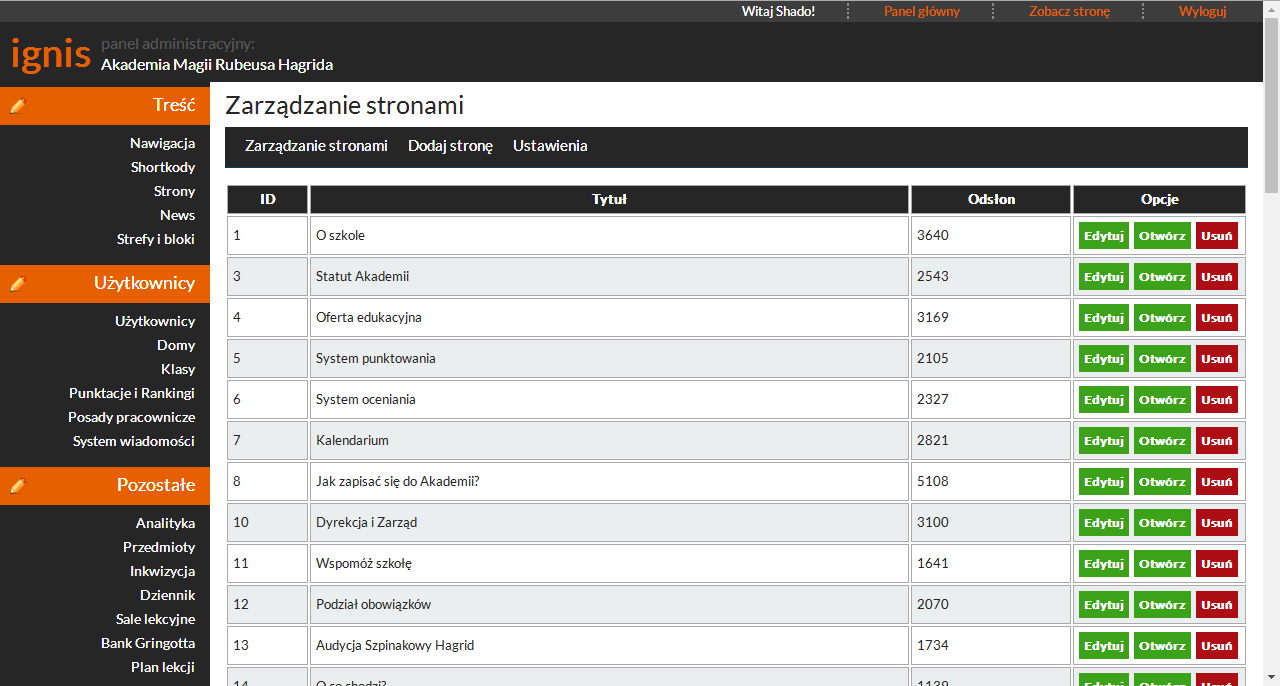Switch to the Ustawienia tab
Screen dimensions: 1280x686
click(x=550, y=146)
